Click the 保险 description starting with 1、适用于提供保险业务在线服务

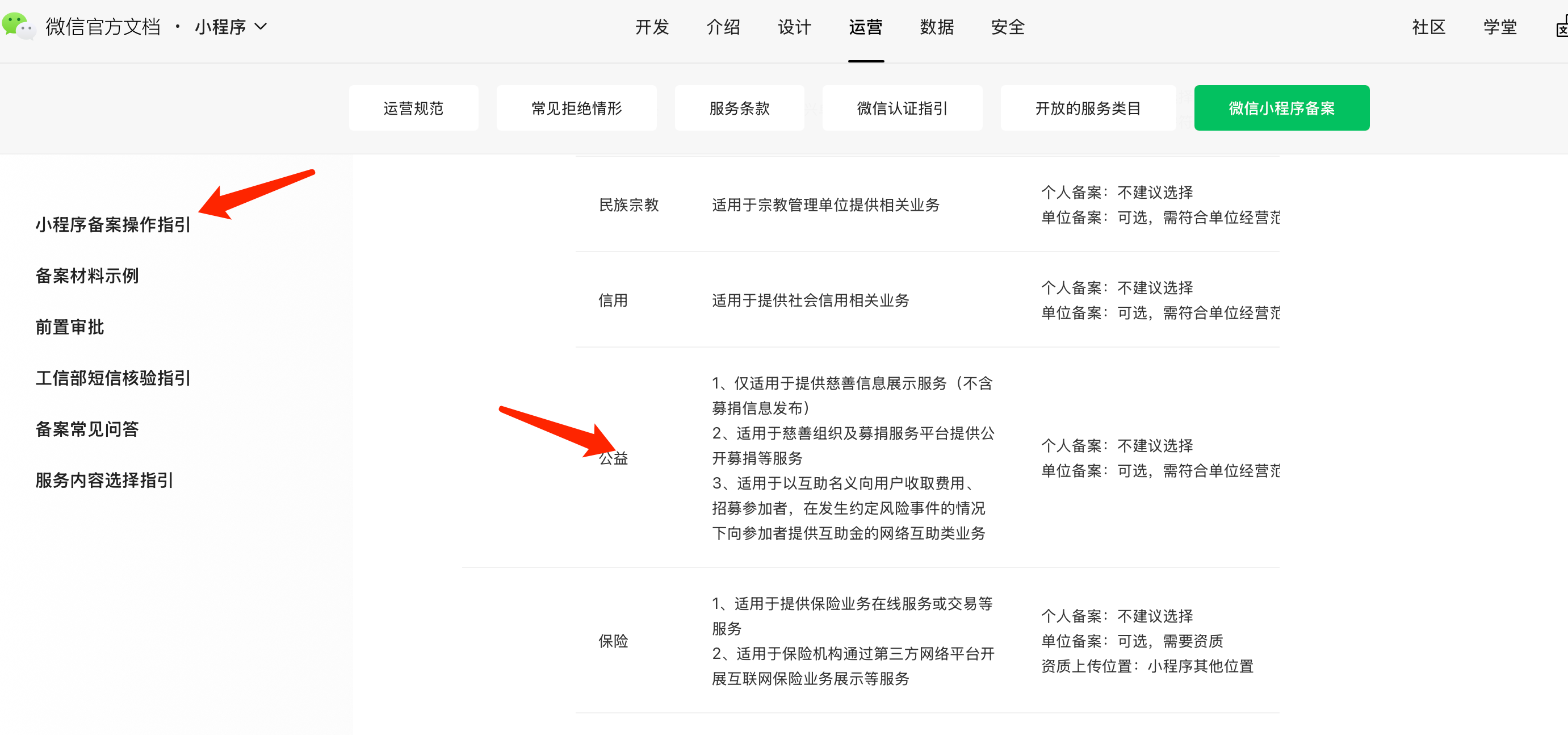852,616
